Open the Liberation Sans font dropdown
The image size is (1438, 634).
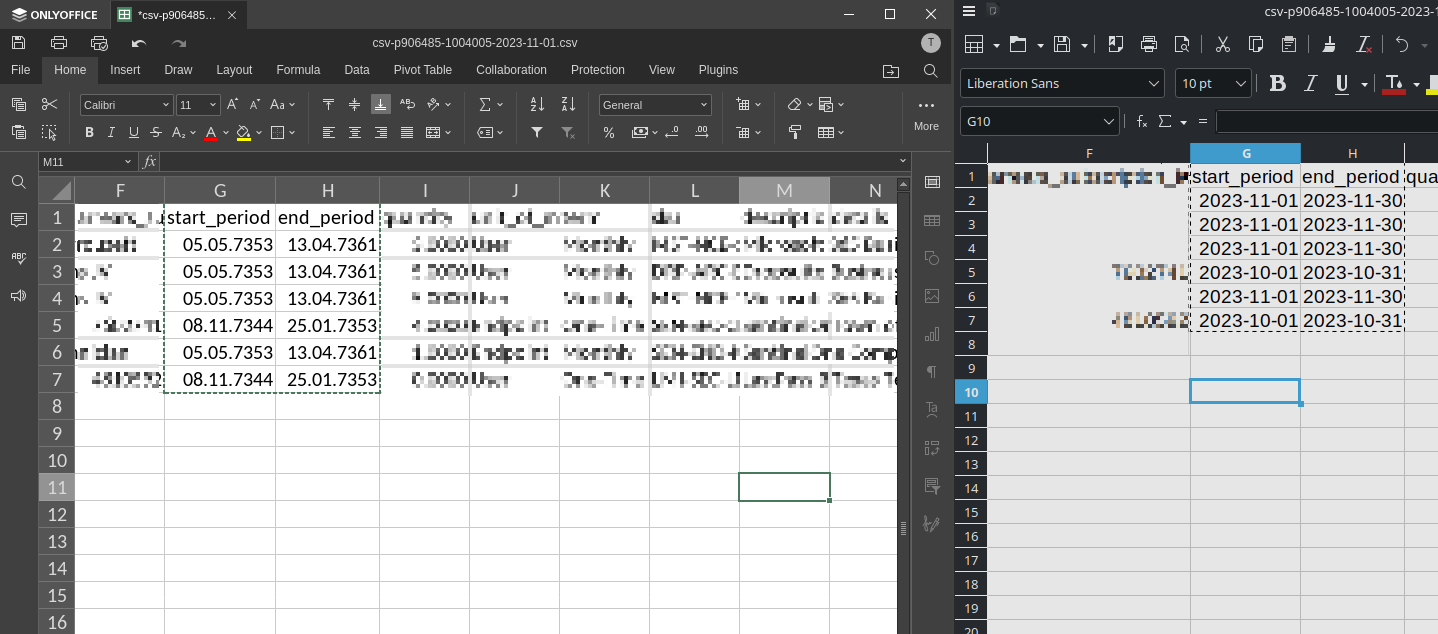coord(1062,83)
